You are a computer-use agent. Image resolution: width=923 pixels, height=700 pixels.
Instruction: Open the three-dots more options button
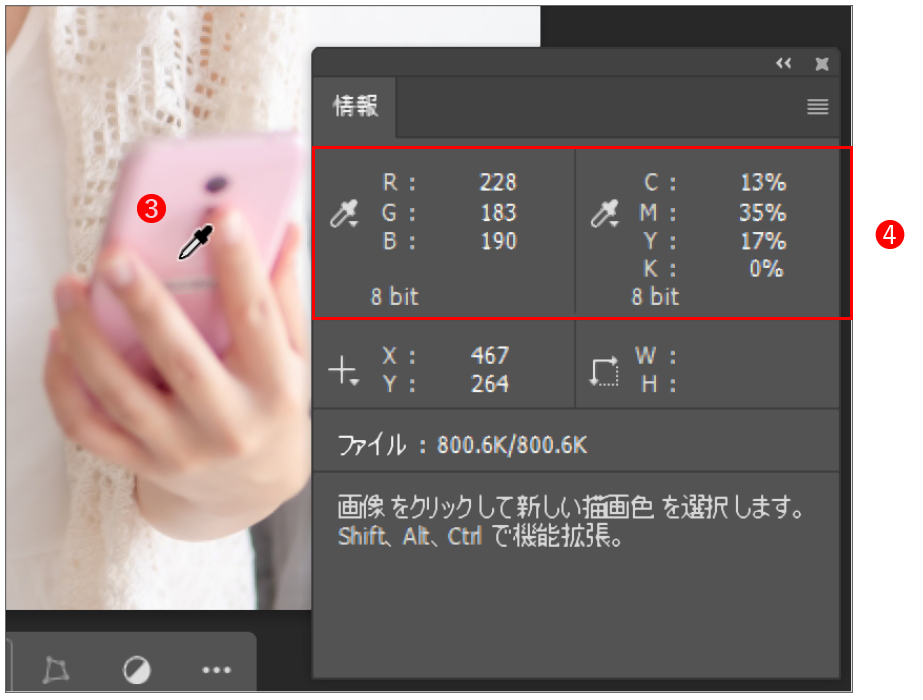point(216,669)
